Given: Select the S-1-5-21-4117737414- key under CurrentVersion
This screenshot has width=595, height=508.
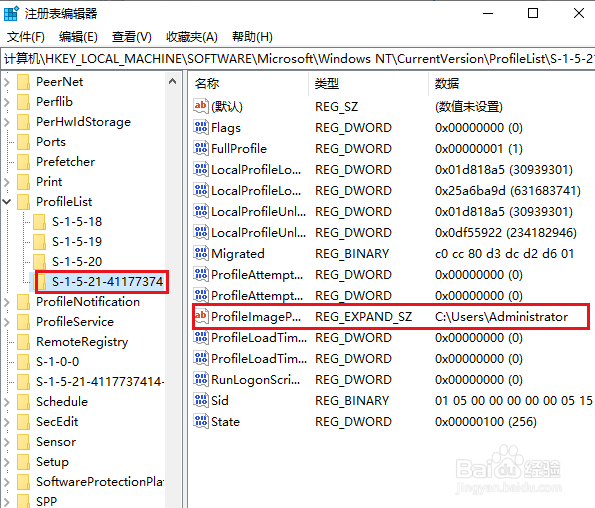Looking at the screenshot, I should tap(100, 382).
